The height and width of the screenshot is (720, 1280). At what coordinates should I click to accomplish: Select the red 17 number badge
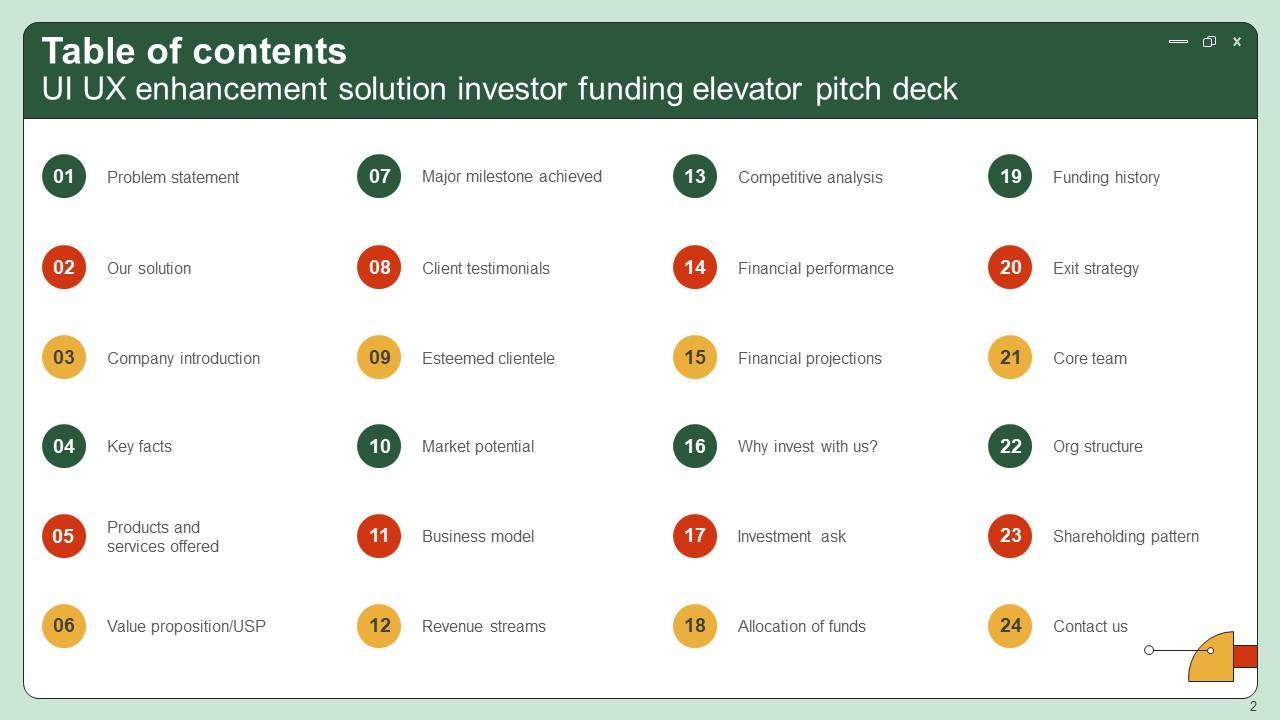coord(695,536)
